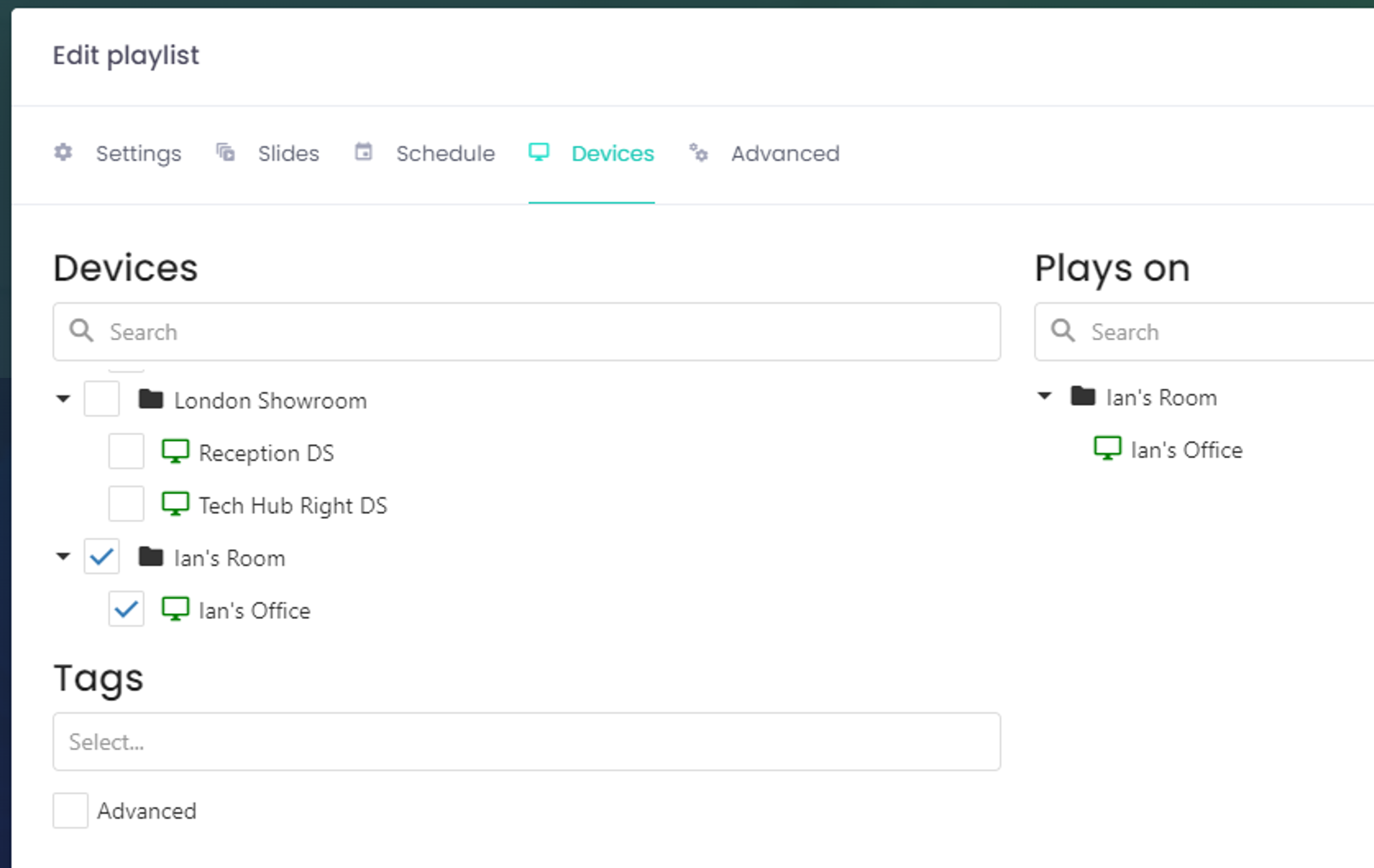This screenshot has width=1374, height=868.
Task: Toggle the Advanced checkbox under Tags
Action: click(x=71, y=810)
